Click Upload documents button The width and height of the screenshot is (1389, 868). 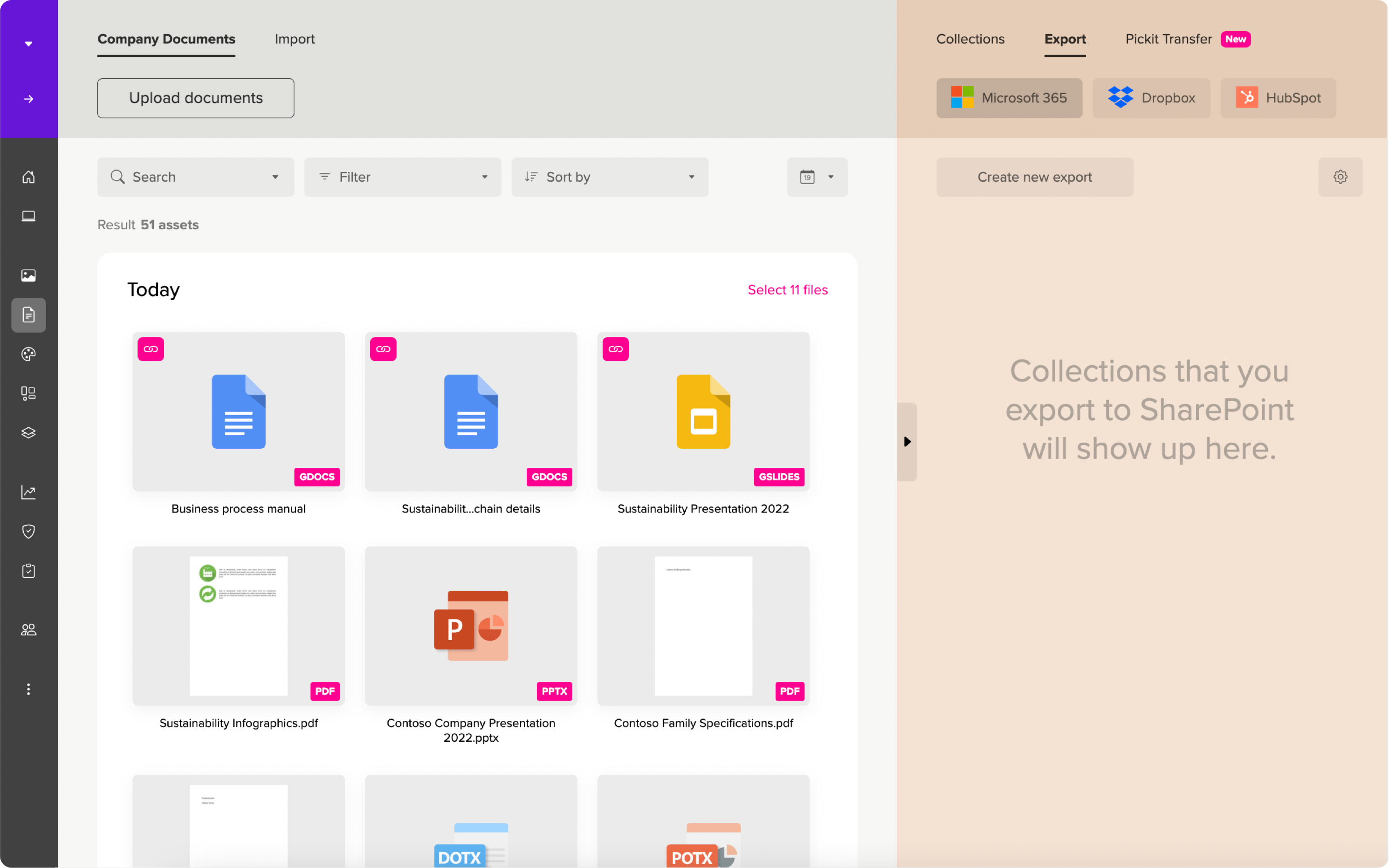click(196, 98)
